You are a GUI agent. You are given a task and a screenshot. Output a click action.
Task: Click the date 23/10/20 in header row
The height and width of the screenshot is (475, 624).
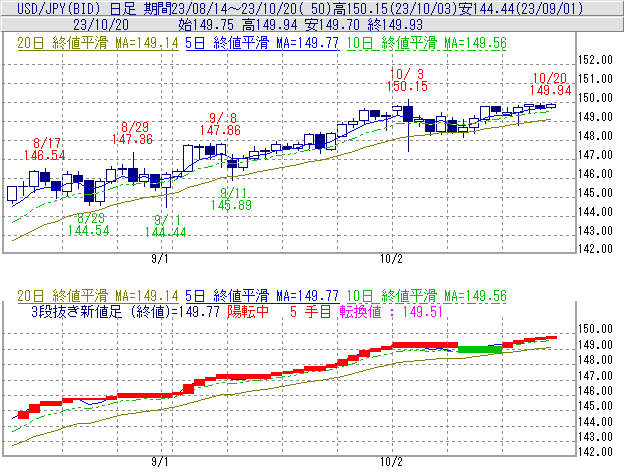point(101,25)
